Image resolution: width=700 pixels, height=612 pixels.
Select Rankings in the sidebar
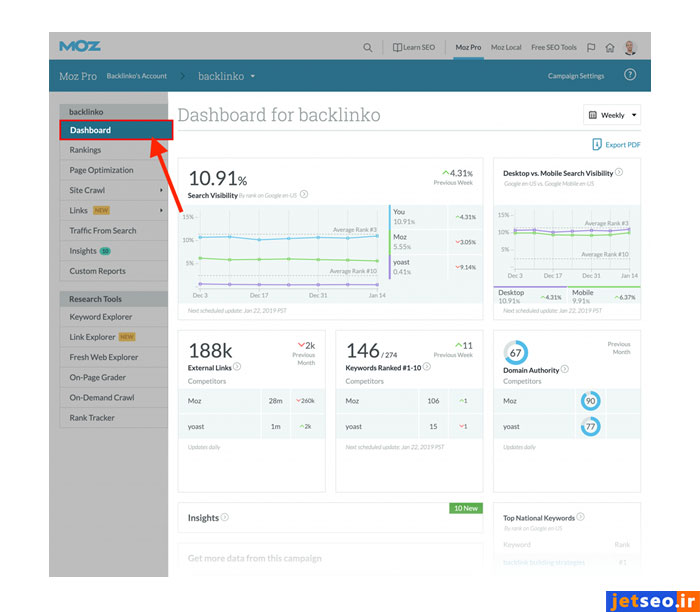coord(85,150)
